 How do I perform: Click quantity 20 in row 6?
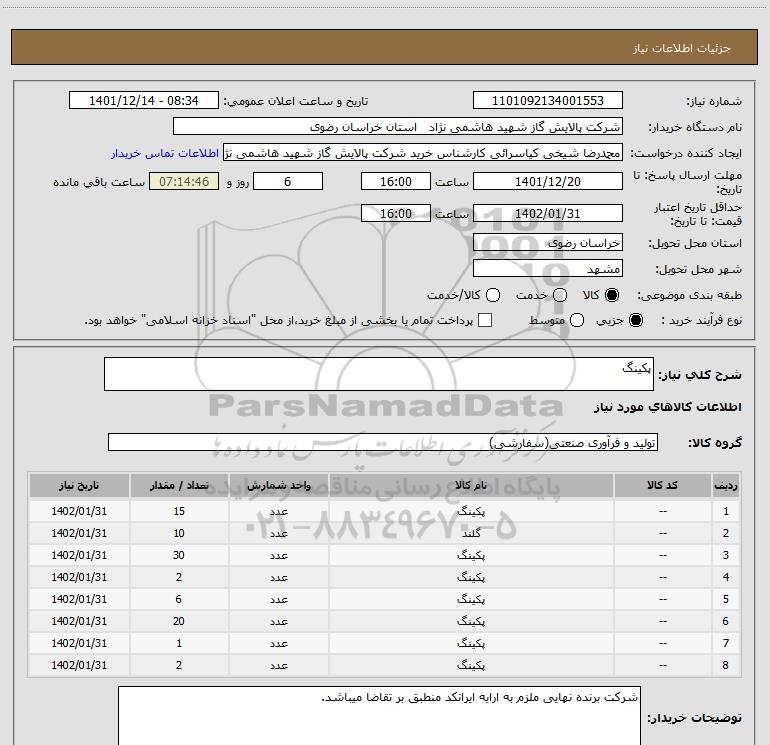(x=179, y=621)
